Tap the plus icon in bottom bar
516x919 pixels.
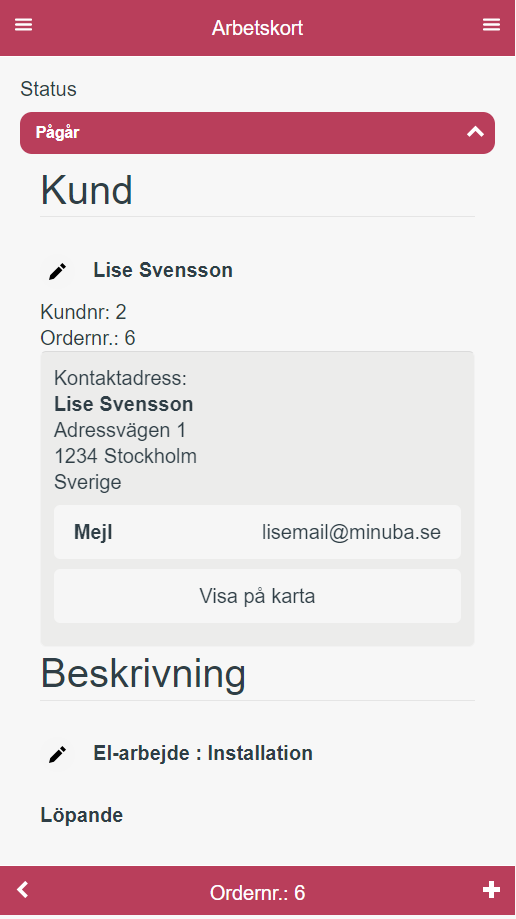tap(491, 890)
